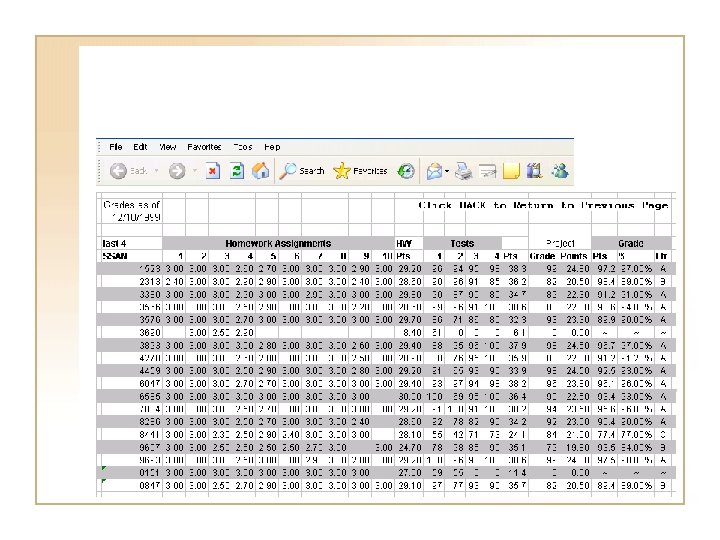Open the Favorites menu

pyautogui.click(x=204, y=147)
